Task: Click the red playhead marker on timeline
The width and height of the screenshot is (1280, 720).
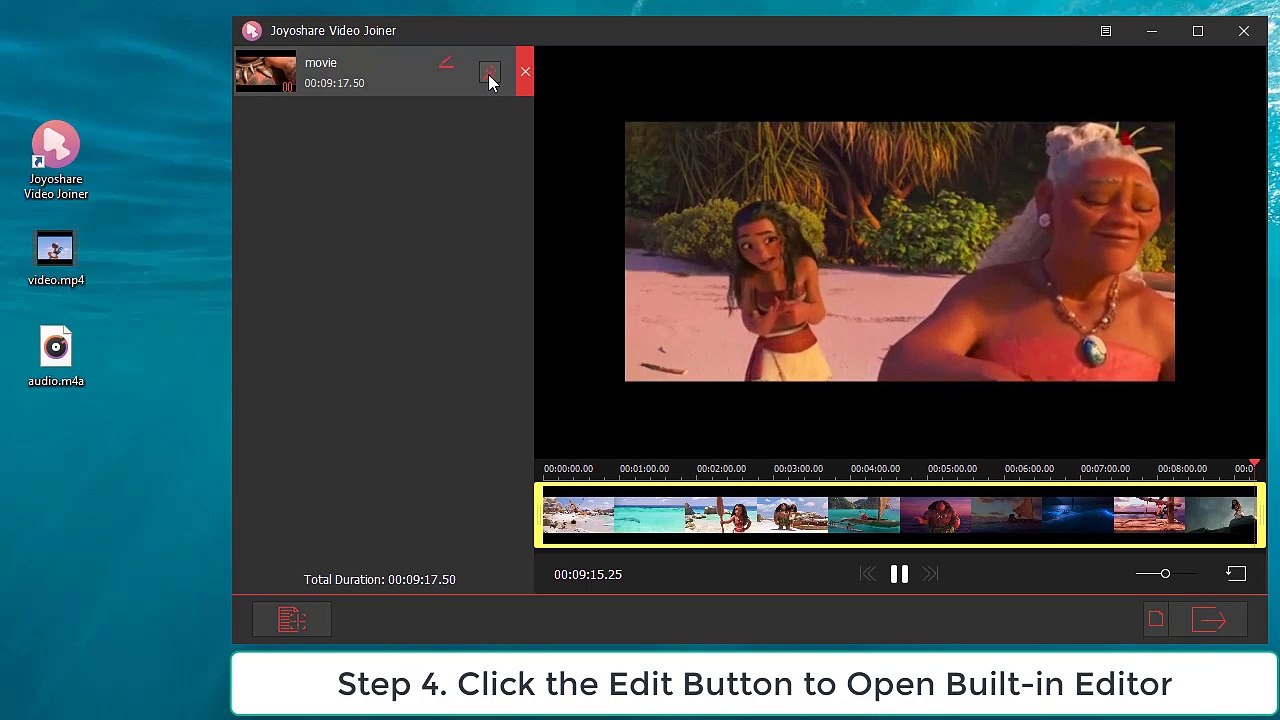Action: coord(1254,464)
